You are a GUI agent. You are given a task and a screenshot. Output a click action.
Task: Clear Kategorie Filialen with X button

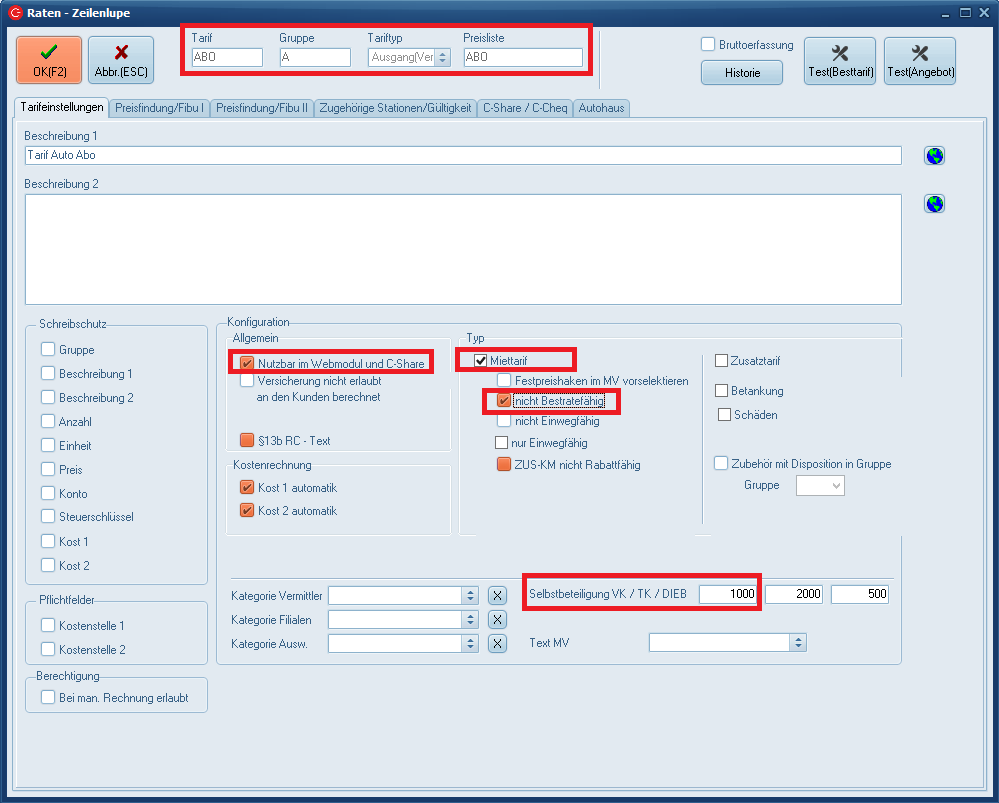click(x=497, y=619)
